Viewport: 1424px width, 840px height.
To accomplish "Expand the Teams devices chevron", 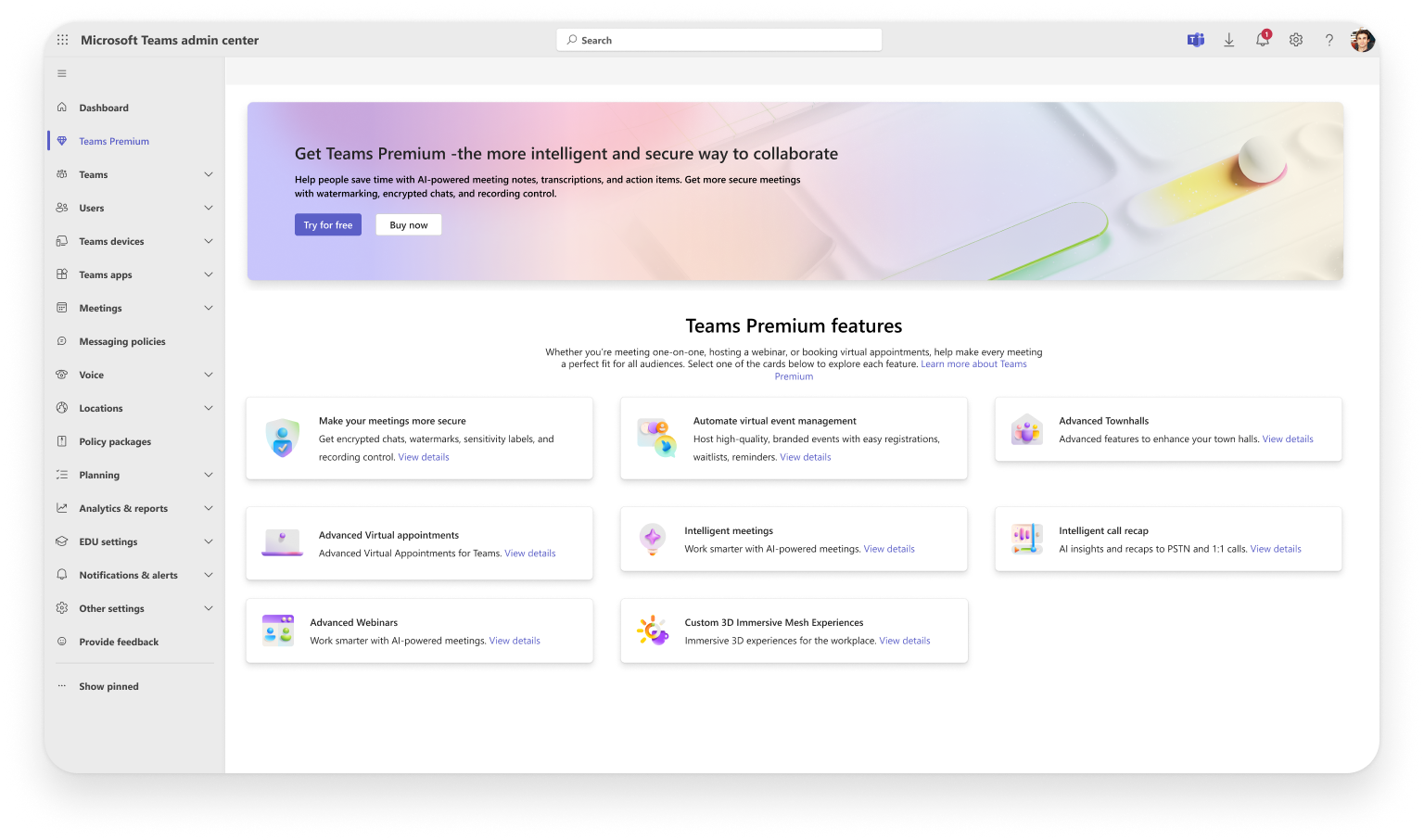I will coord(209,241).
